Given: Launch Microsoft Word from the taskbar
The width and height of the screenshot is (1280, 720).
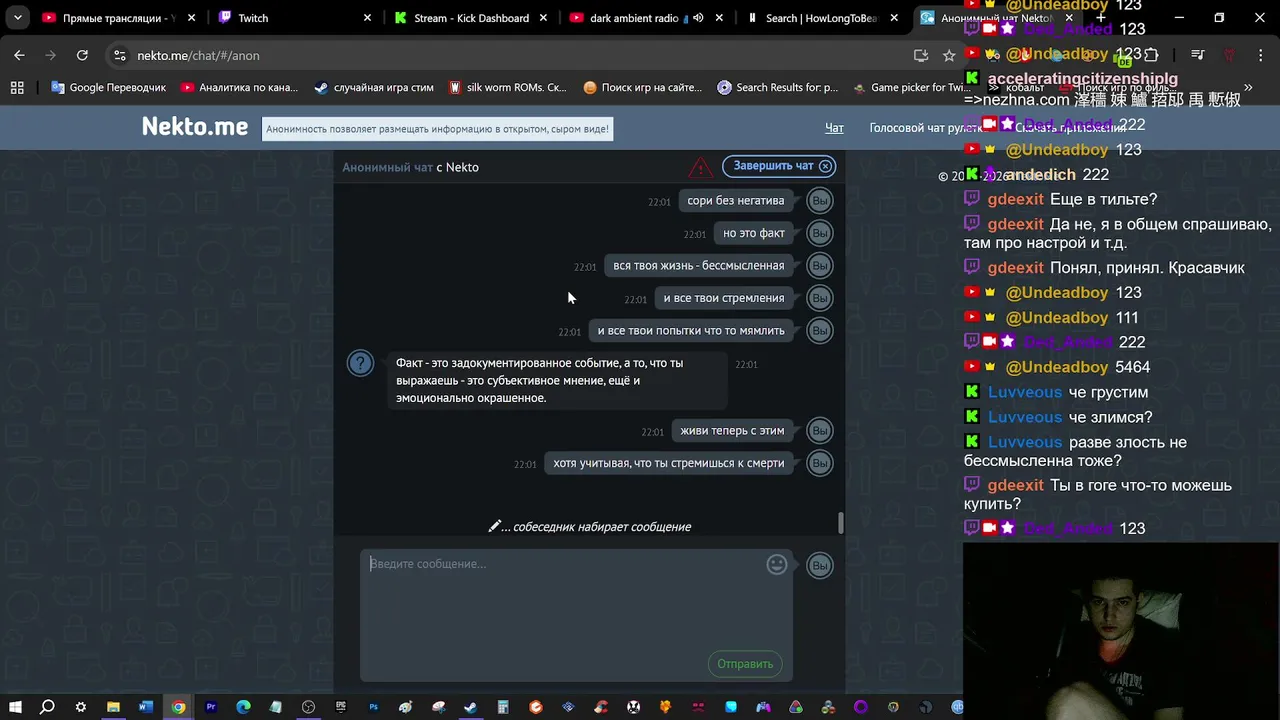Looking at the screenshot, I should [146, 707].
